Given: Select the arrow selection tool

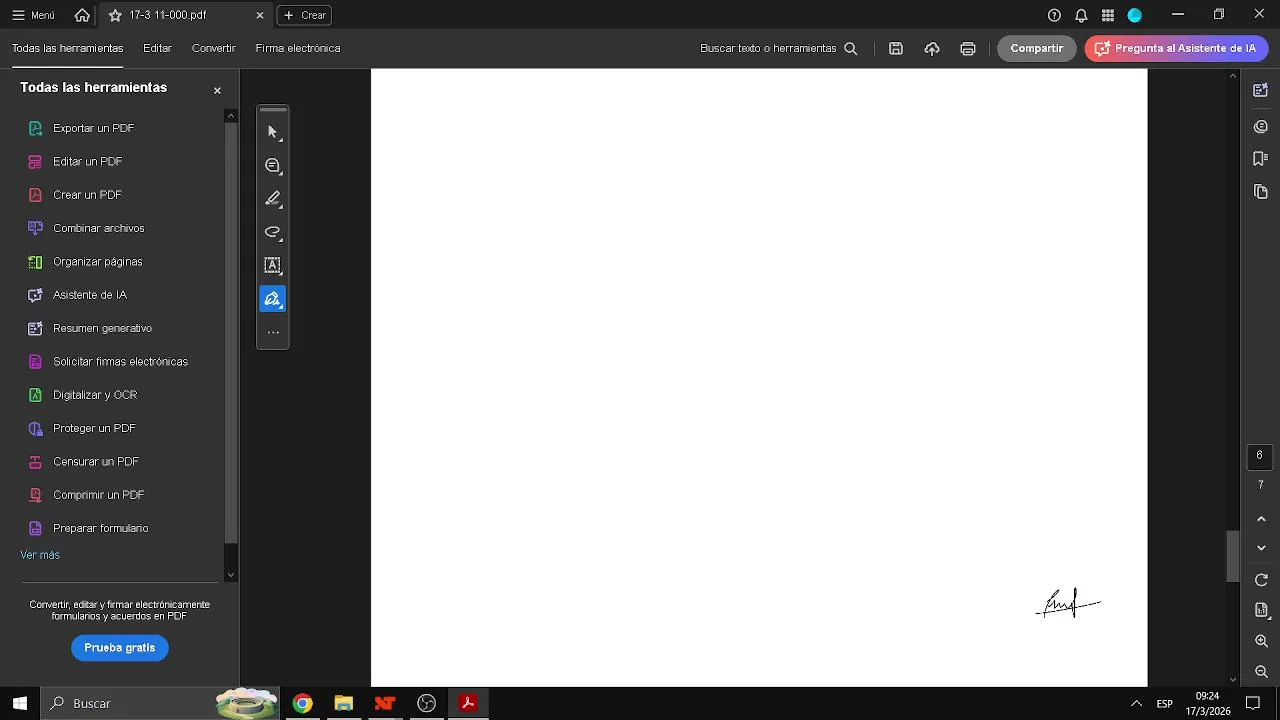Looking at the screenshot, I should (x=273, y=132).
